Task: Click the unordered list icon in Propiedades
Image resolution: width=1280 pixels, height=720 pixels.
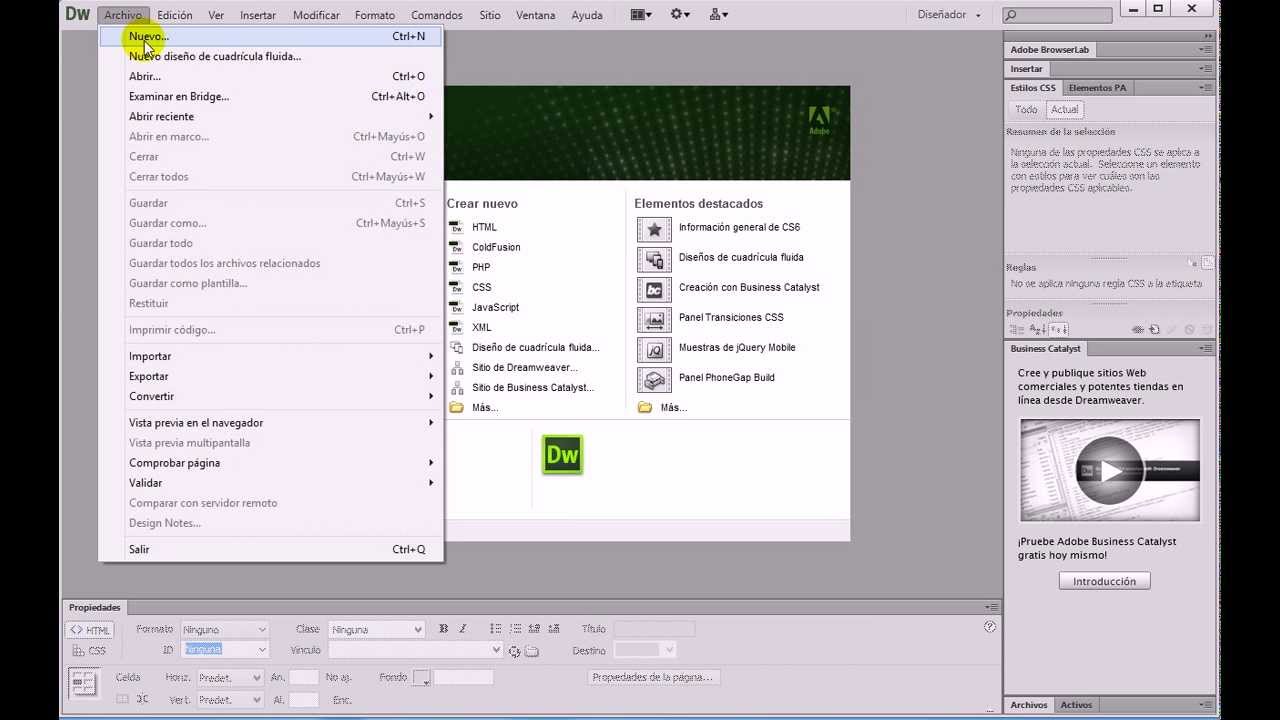Action: coord(496,629)
